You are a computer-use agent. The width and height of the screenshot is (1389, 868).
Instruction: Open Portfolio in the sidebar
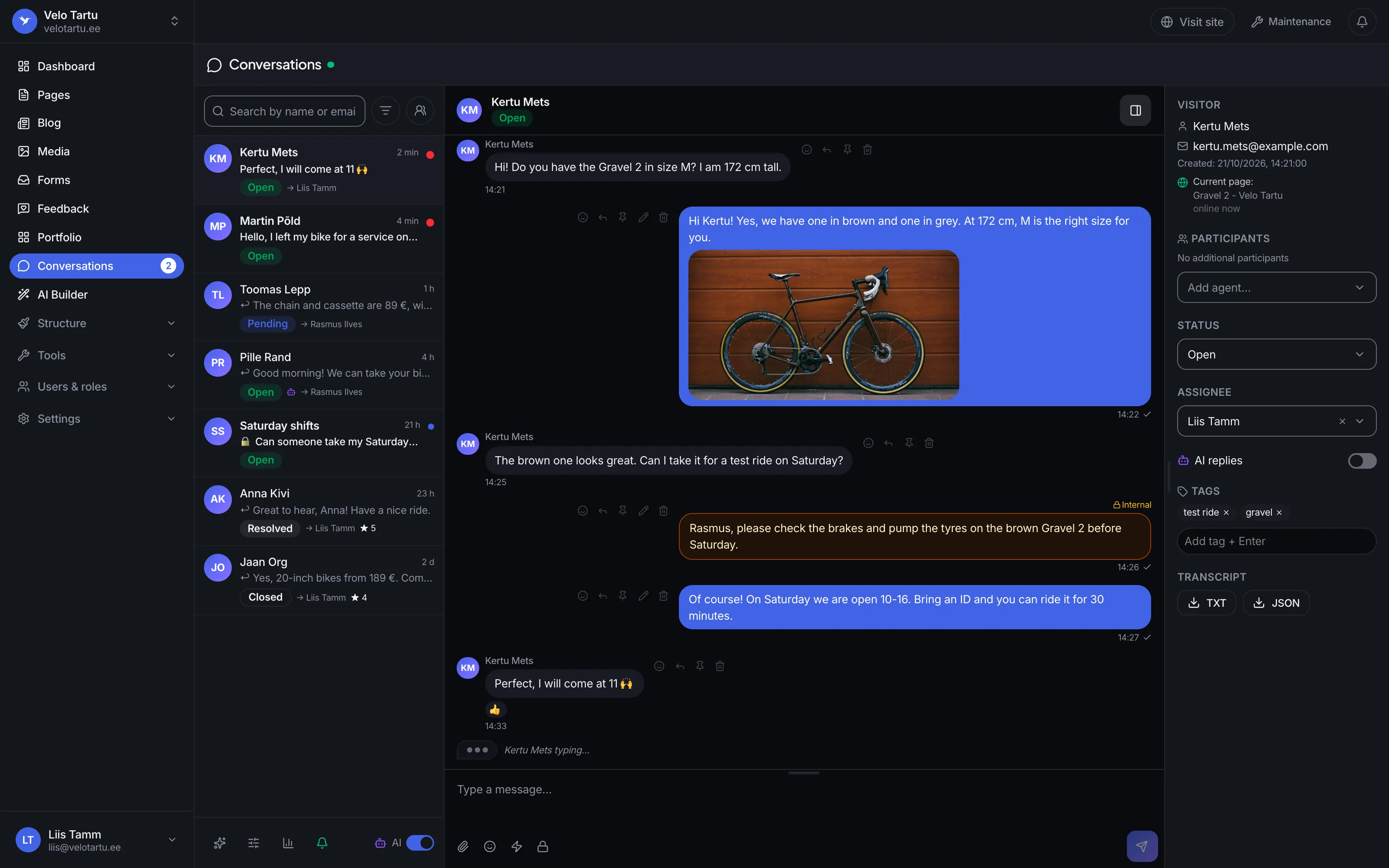(x=96, y=237)
